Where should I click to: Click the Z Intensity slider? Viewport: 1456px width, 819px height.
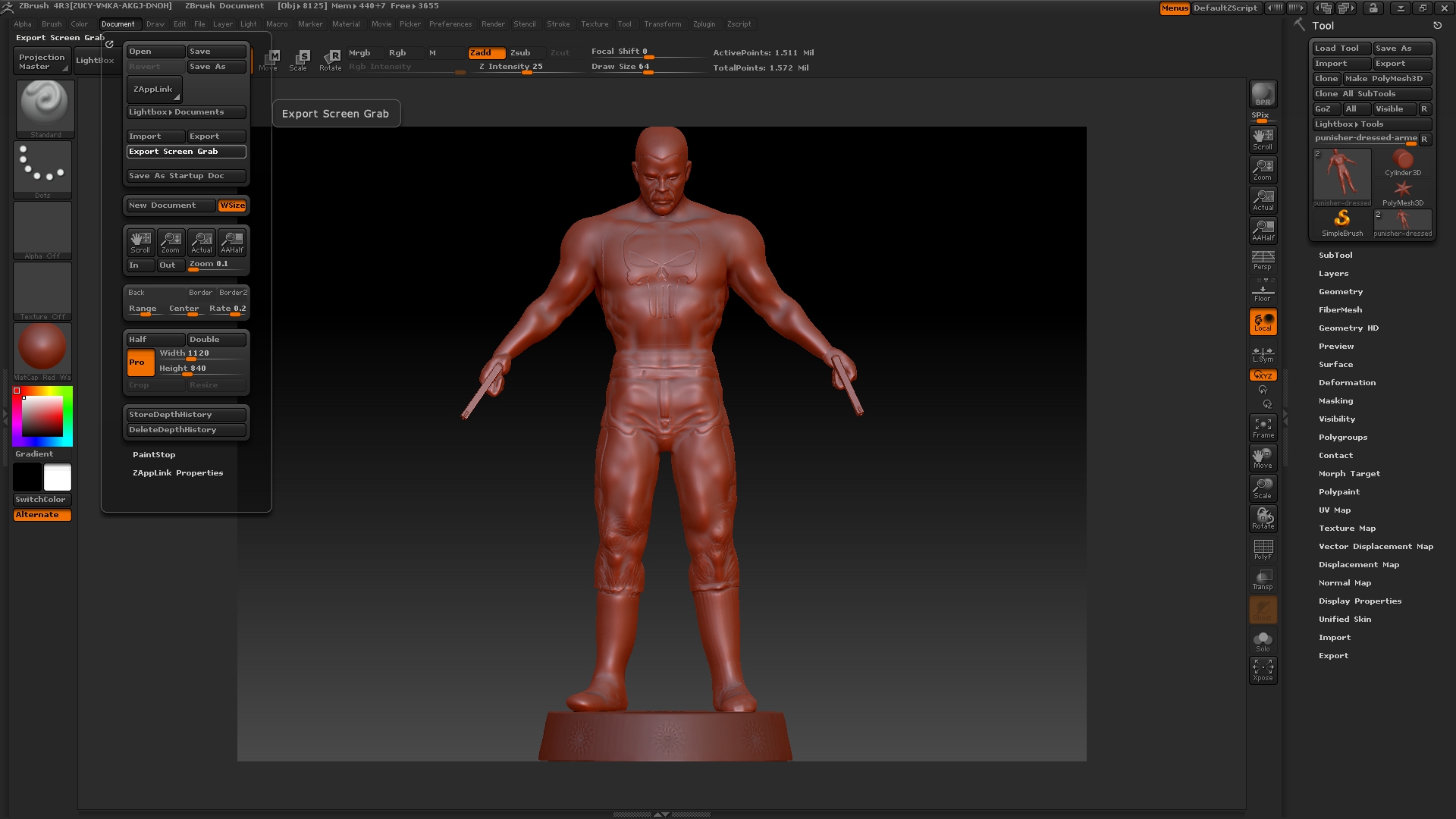(x=527, y=67)
